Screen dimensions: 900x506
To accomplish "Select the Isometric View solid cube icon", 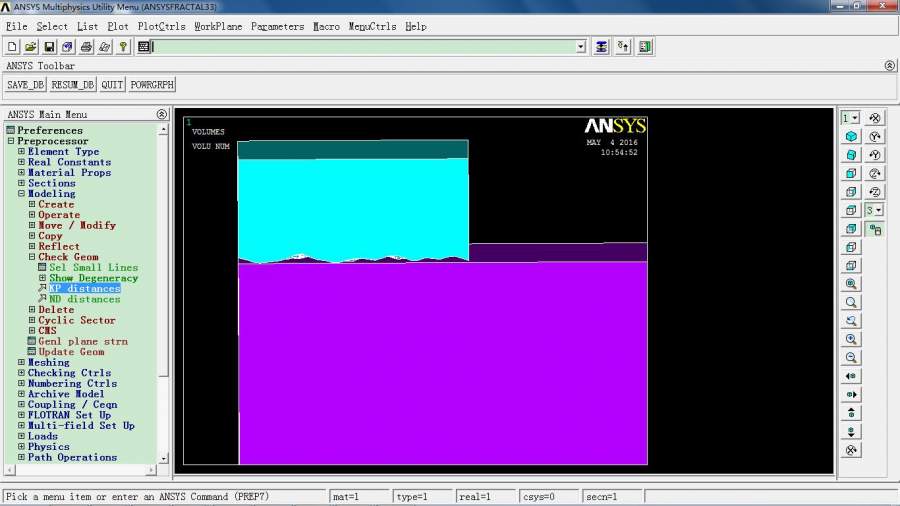I will 851,137.
